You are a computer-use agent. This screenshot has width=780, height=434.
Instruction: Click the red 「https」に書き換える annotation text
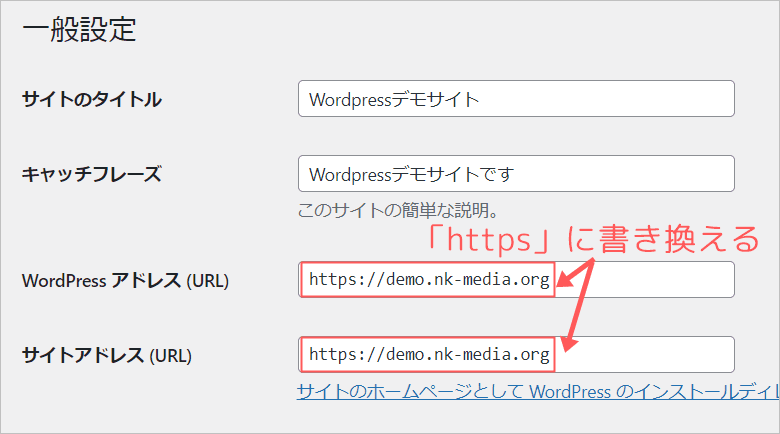(588, 240)
